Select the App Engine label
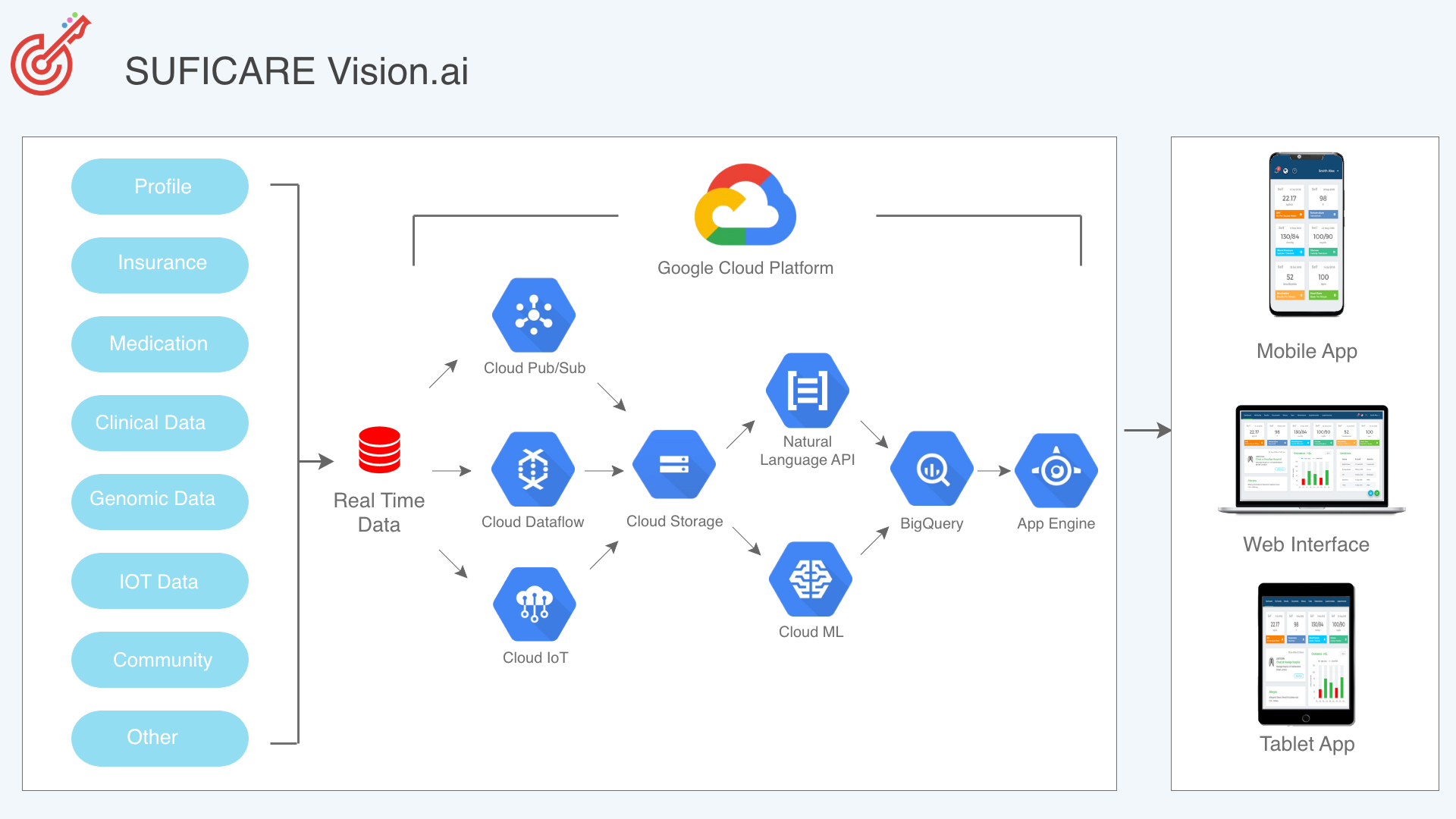The height and width of the screenshot is (819, 1456). tap(1056, 523)
